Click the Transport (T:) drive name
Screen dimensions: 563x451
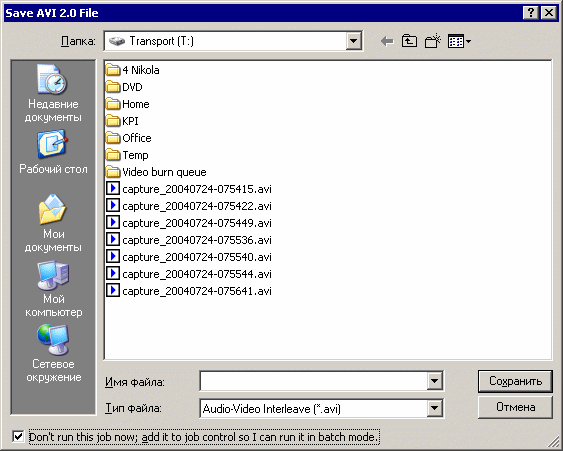point(162,41)
